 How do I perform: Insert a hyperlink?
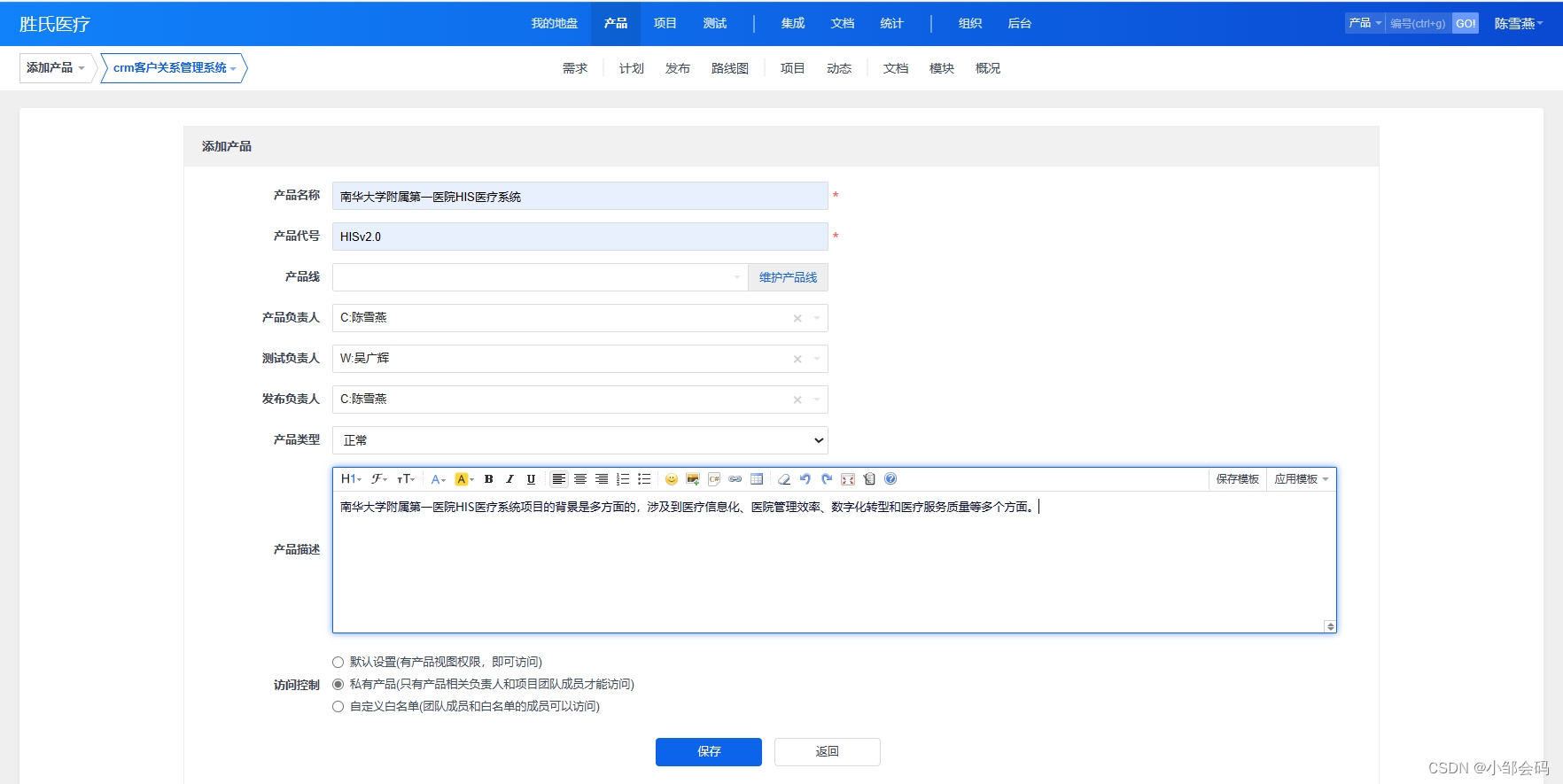[735, 479]
